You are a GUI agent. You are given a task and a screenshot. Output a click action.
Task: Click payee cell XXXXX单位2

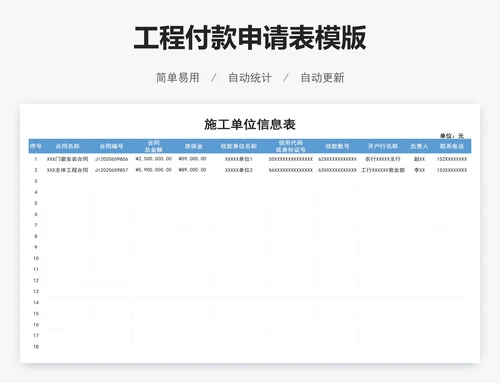239,170
